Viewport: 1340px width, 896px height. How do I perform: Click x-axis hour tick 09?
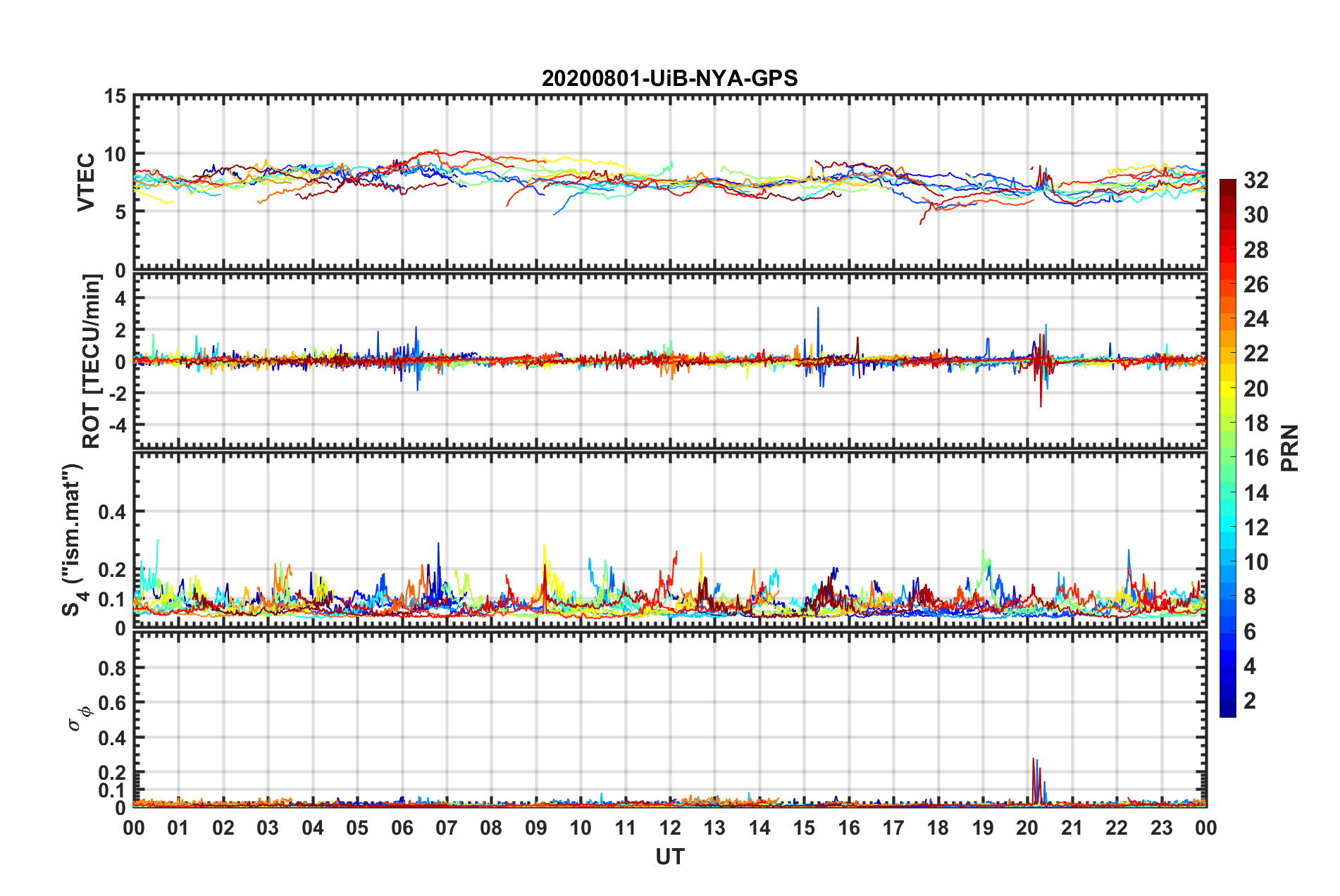535,828
